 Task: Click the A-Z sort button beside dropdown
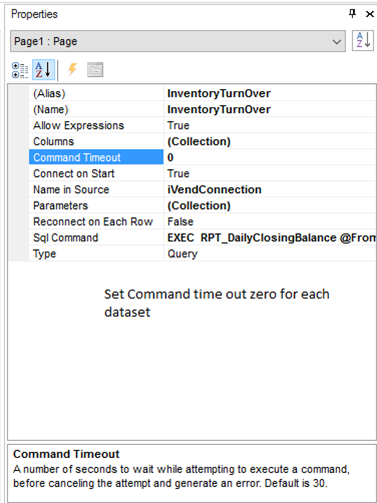tap(363, 40)
